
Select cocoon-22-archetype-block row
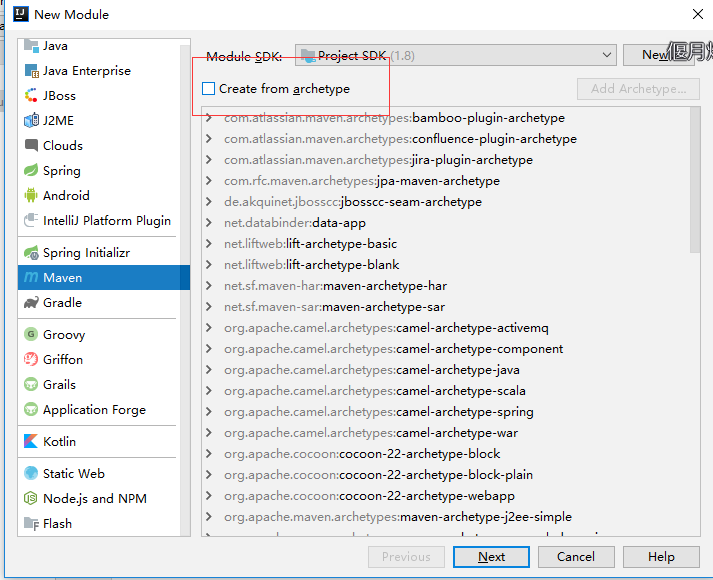[x=446, y=454]
